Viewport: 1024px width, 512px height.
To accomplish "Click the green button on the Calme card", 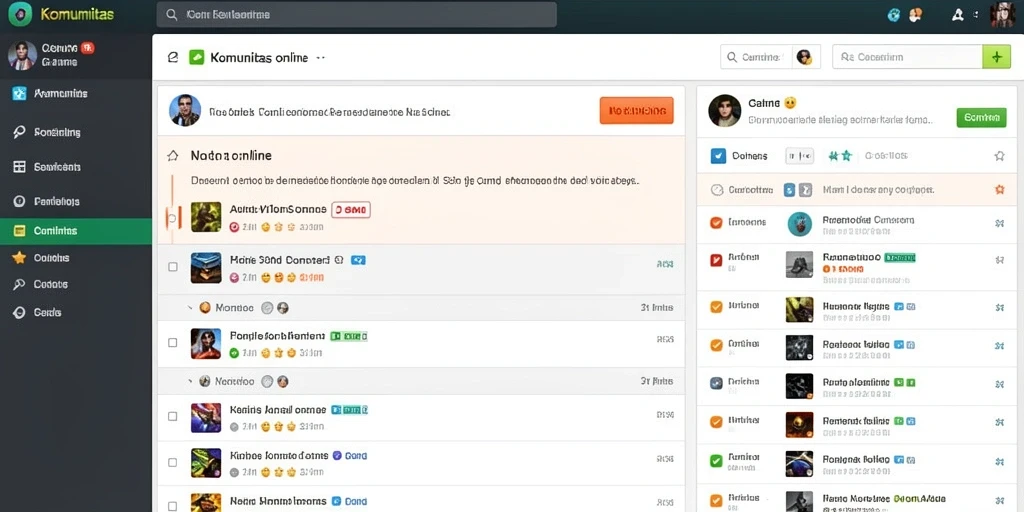I will tap(981, 118).
